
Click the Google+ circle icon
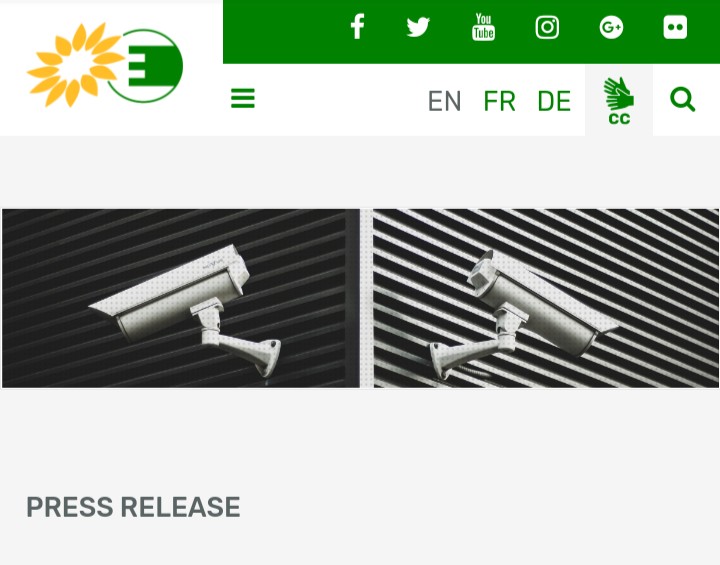611,27
